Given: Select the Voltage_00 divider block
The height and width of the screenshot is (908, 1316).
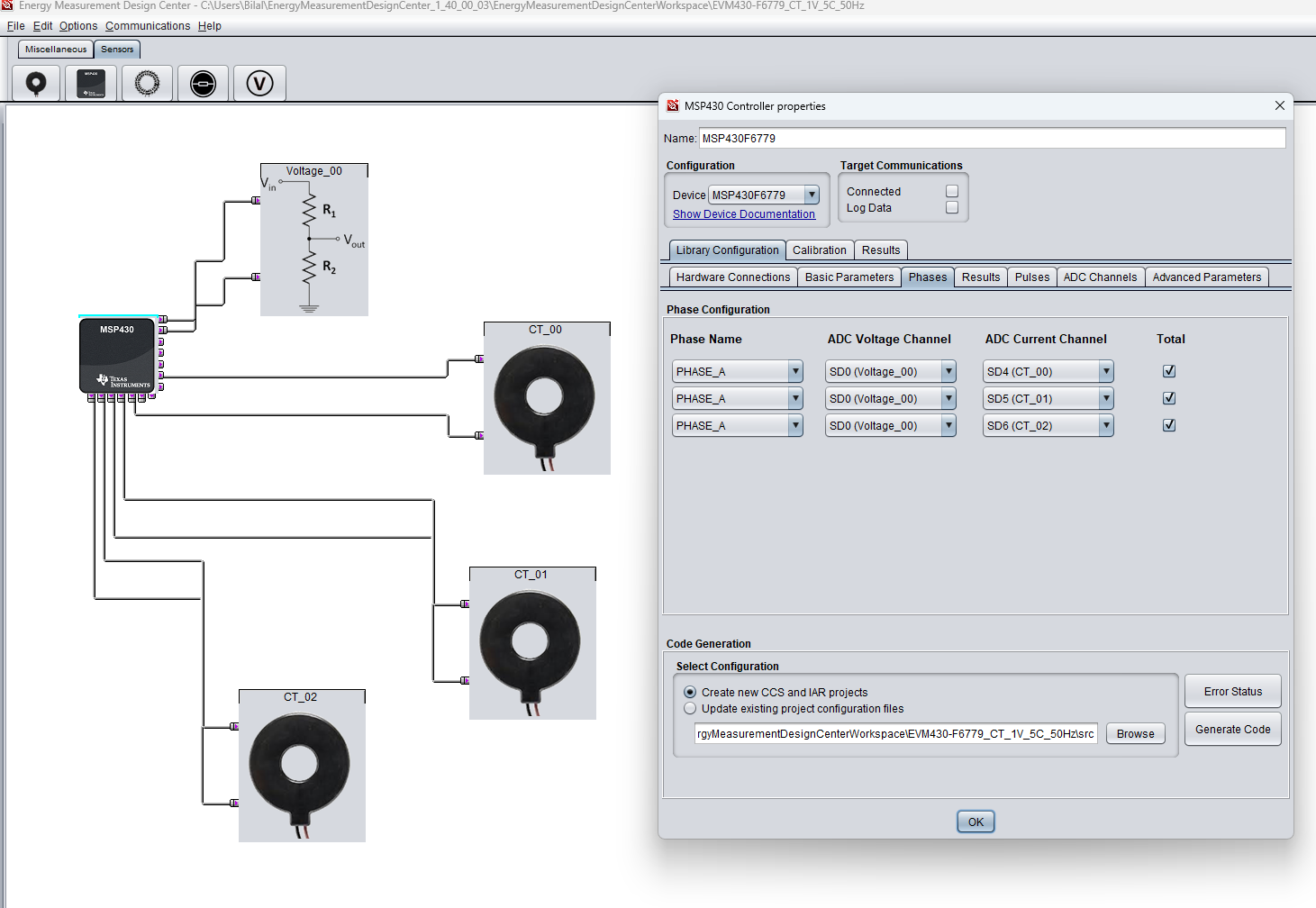Looking at the screenshot, I should click(314, 240).
